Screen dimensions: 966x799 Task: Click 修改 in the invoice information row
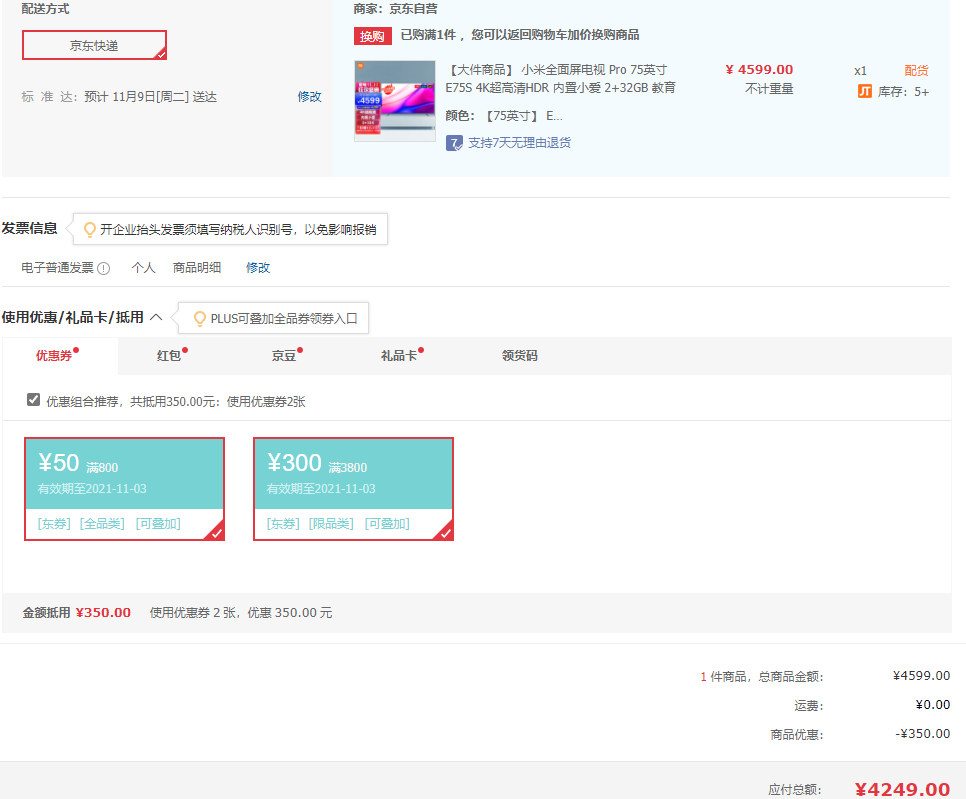[258, 268]
